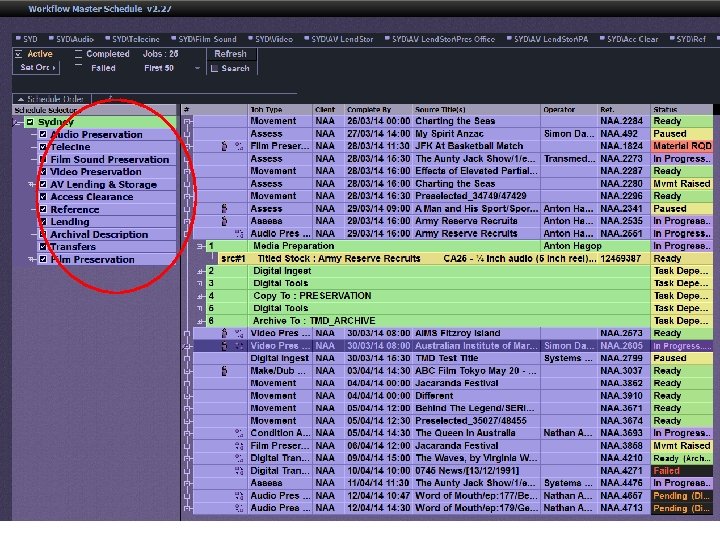Click padlock icon on Australian Institute of Mar row

coord(224,345)
